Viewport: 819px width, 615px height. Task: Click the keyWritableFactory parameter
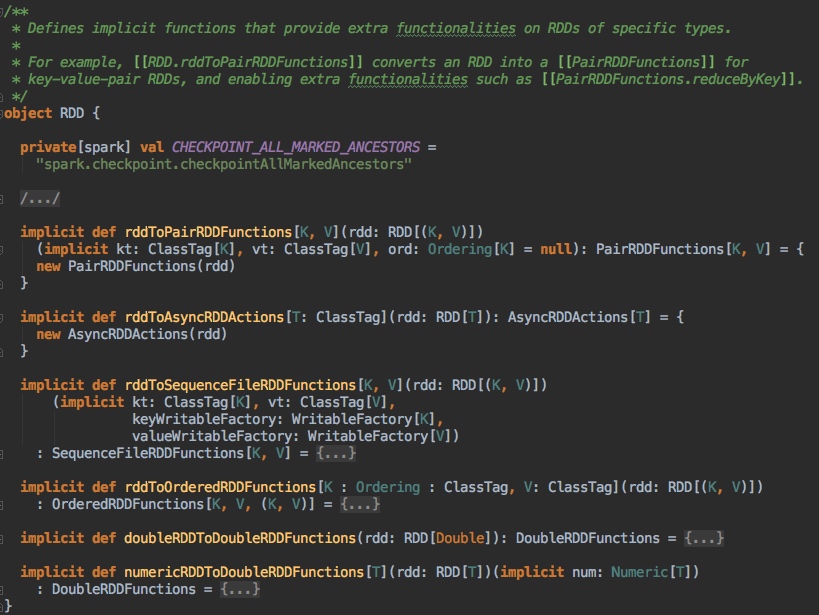(x=203, y=419)
